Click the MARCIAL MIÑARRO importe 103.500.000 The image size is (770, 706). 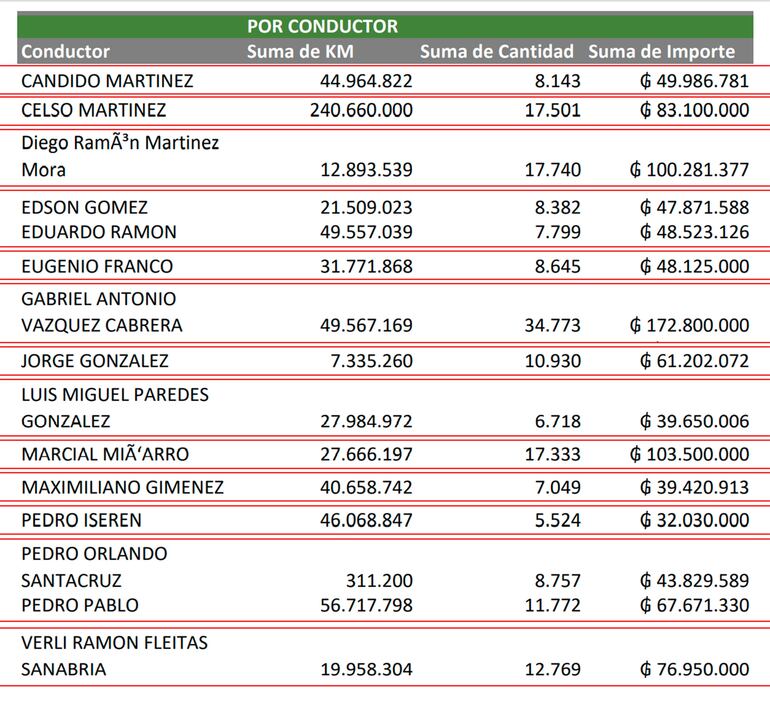(690, 455)
